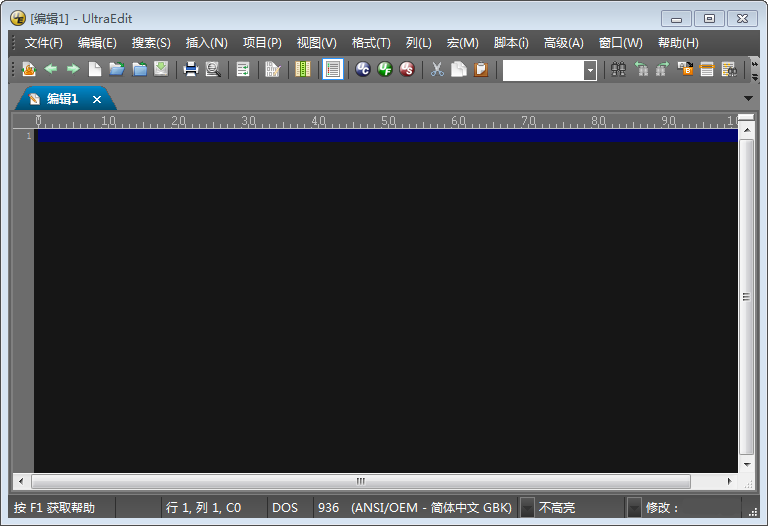The image size is (768, 526).
Task: Click the copy pages icon
Action: [x=459, y=69]
